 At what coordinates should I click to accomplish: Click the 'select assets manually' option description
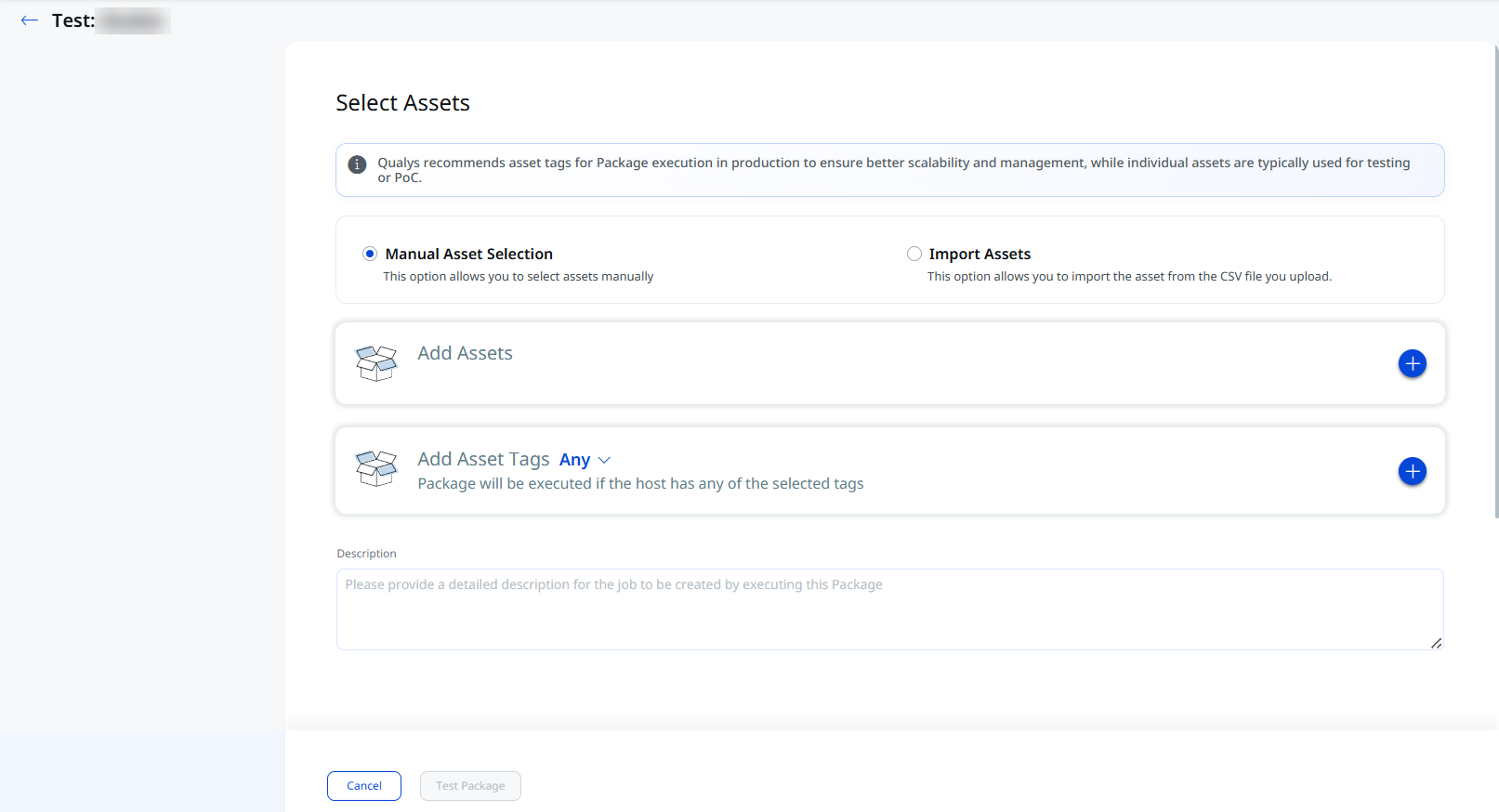[x=519, y=277]
